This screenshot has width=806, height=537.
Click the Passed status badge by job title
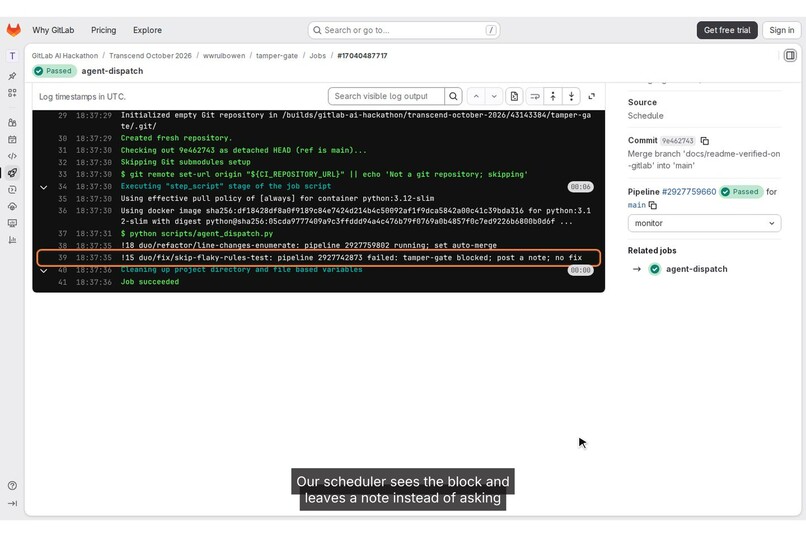(54, 71)
